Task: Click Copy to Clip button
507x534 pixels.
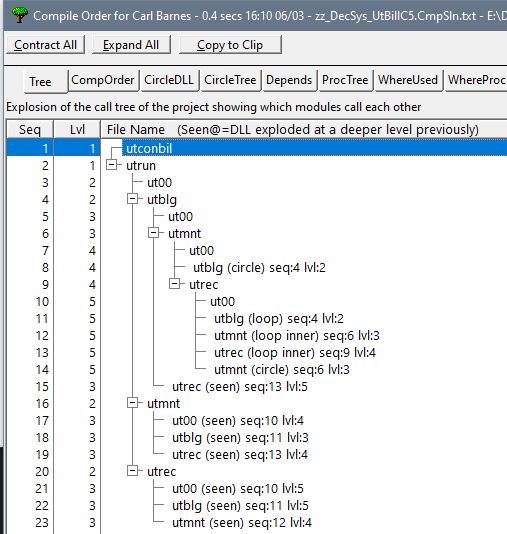Action: pyautogui.click(x=230, y=45)
